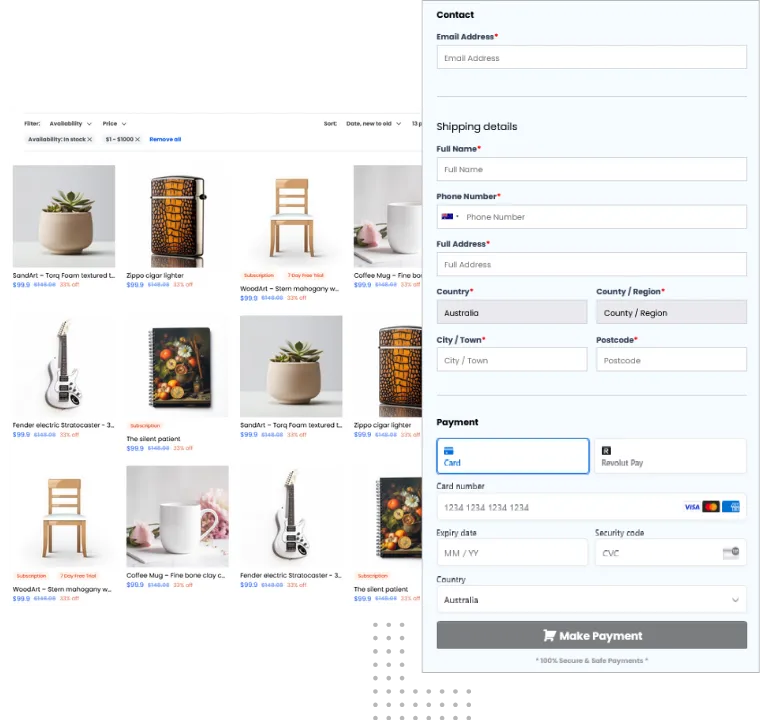Open the second-row Zippo lighter thumbnail
This screenshot has height=720, width=761.
(x=387, y=366)
